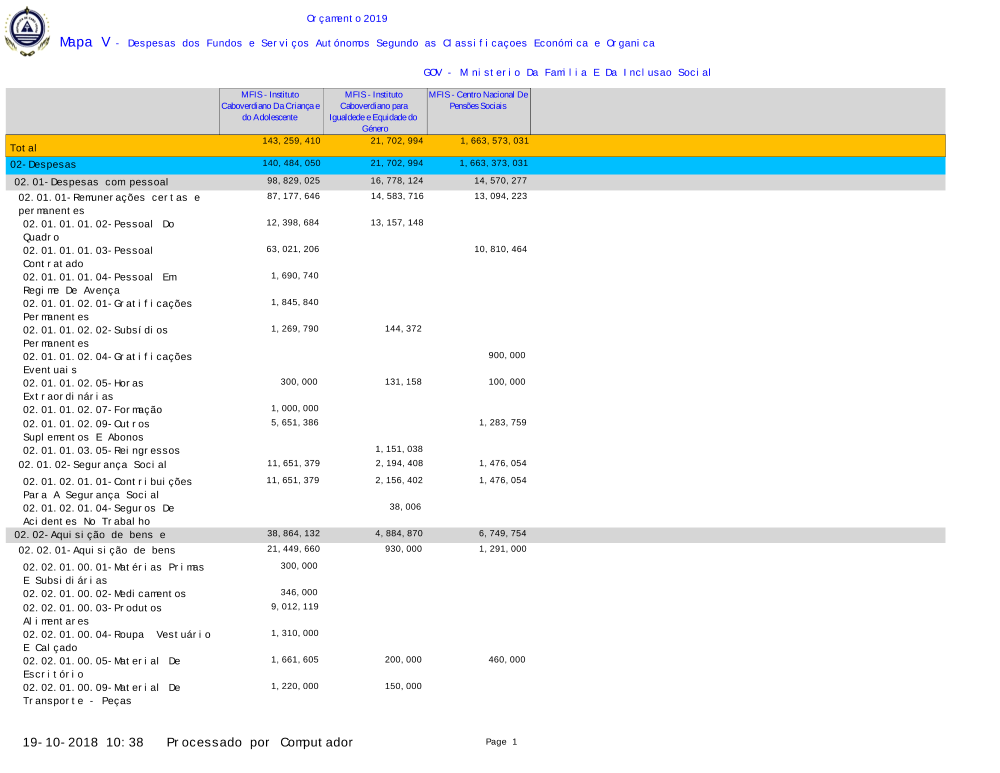
Task: Click the 'Page 1' footer label
Action: coord(501,742)
